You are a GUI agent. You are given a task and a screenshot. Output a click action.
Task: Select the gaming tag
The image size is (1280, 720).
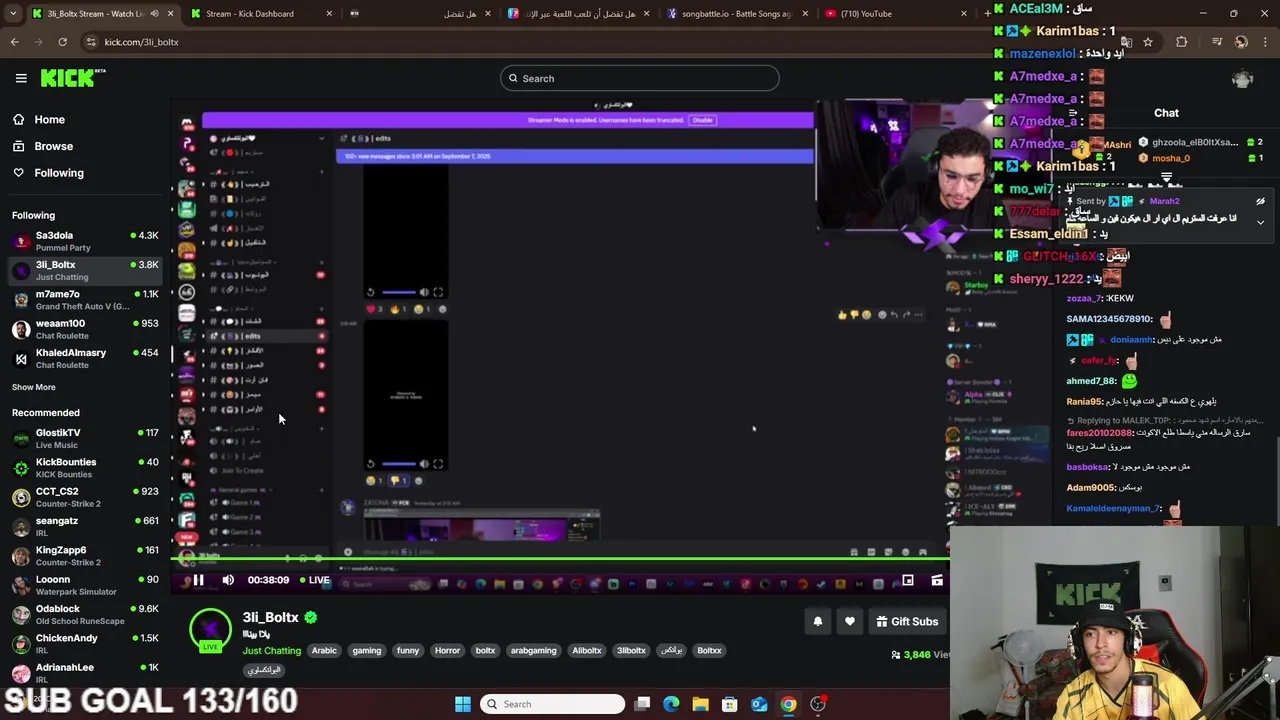366,651
